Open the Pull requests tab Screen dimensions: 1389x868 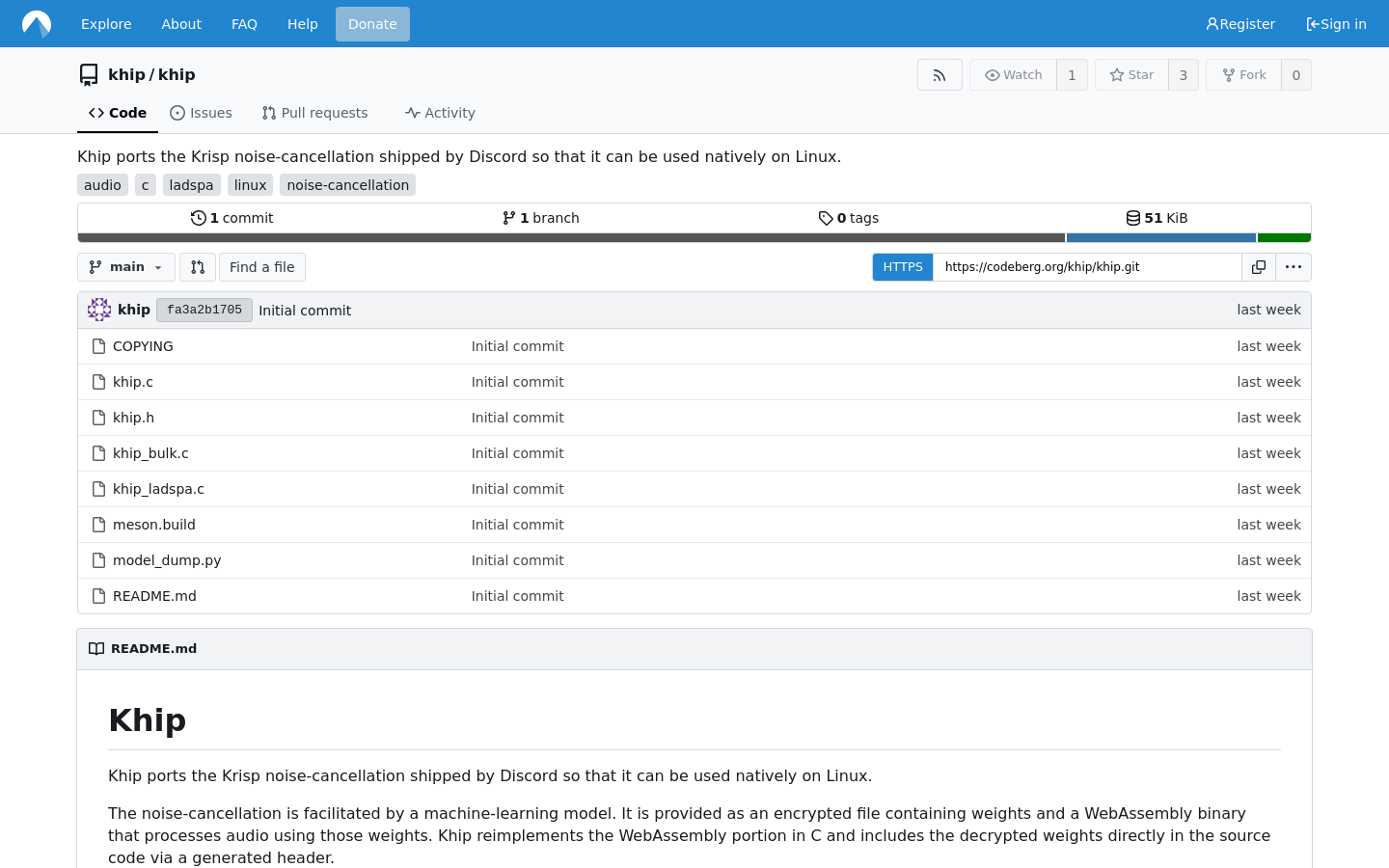pos(315,113)
